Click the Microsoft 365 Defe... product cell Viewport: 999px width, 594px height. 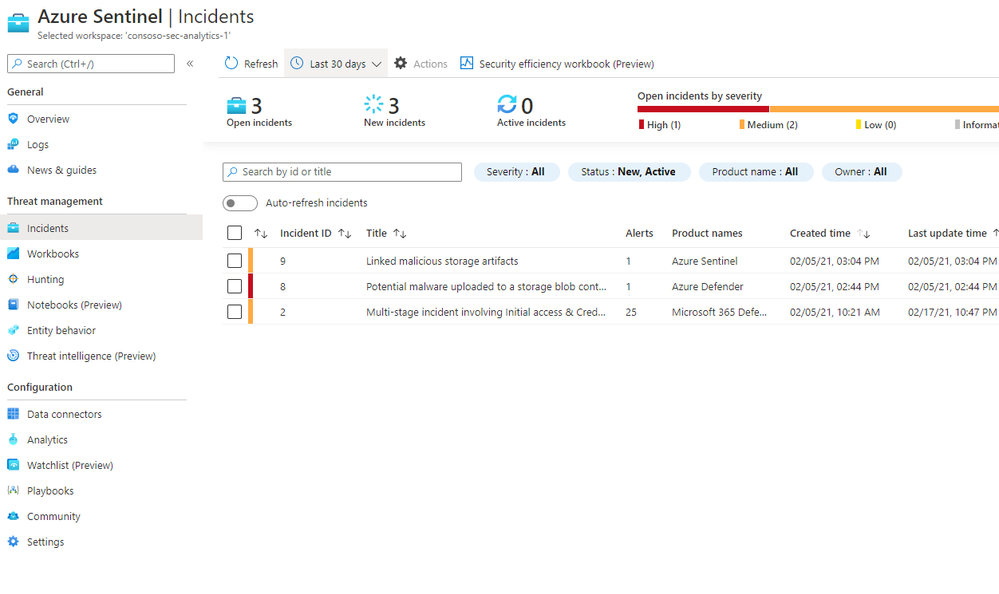[x=719, y=312]
